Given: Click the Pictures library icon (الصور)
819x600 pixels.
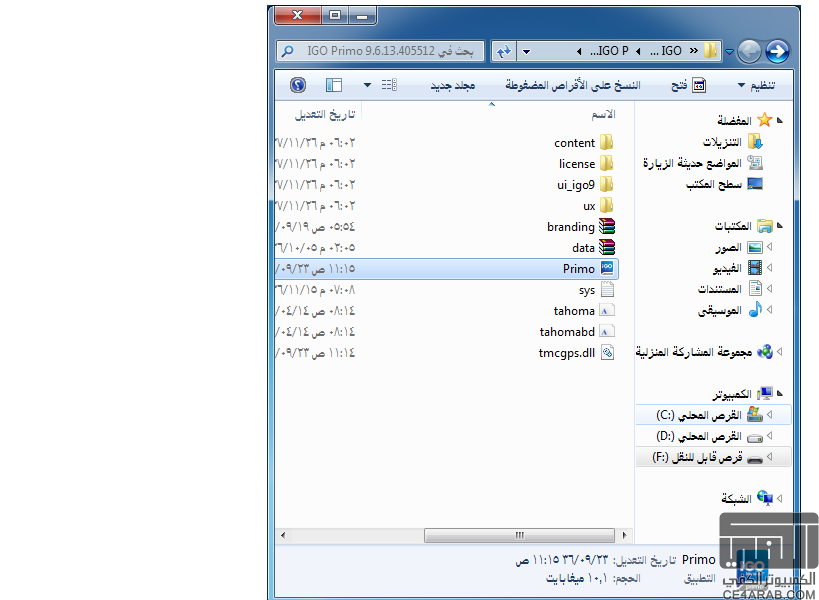Looking at the screenshot, I should pos(755,247).
